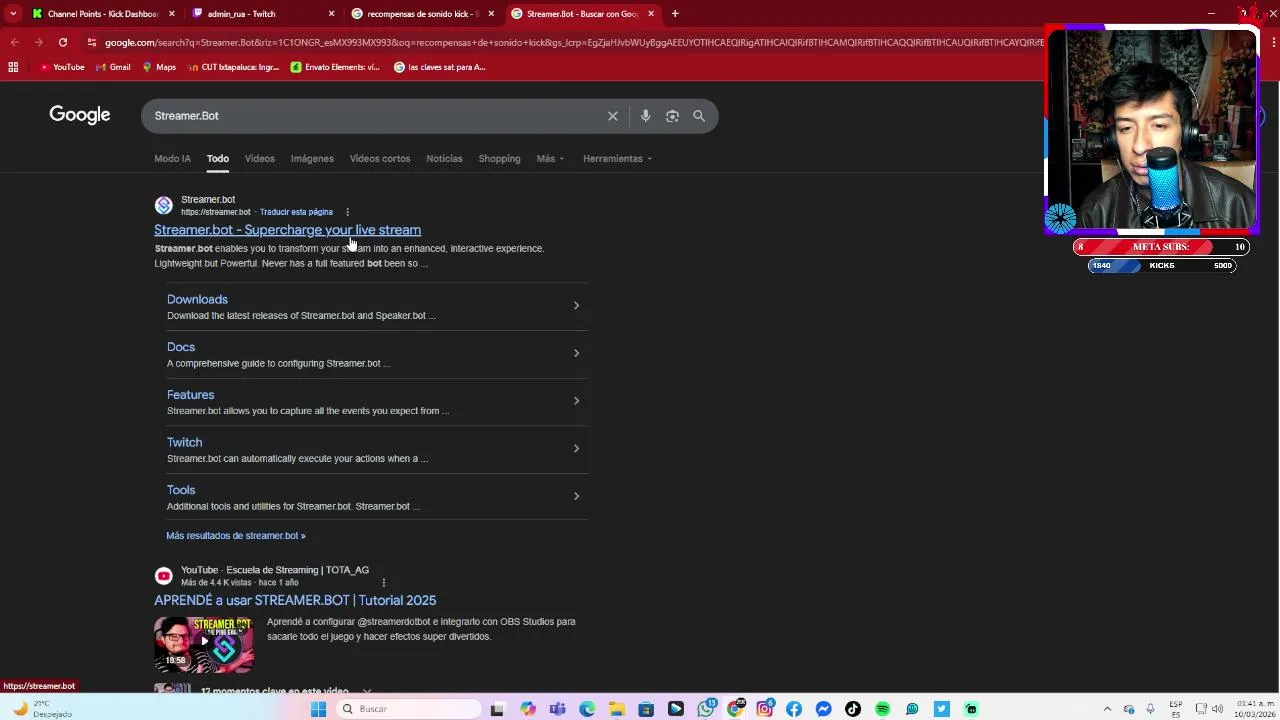Open the Windows Start menu

[x=318, y=709]
